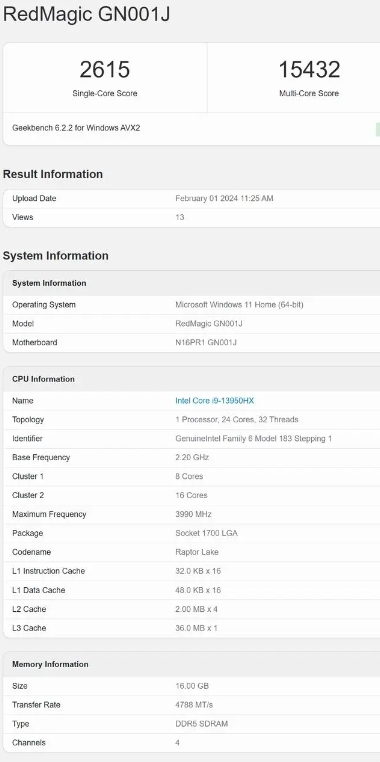Click the Operating System label

point(44,305)
